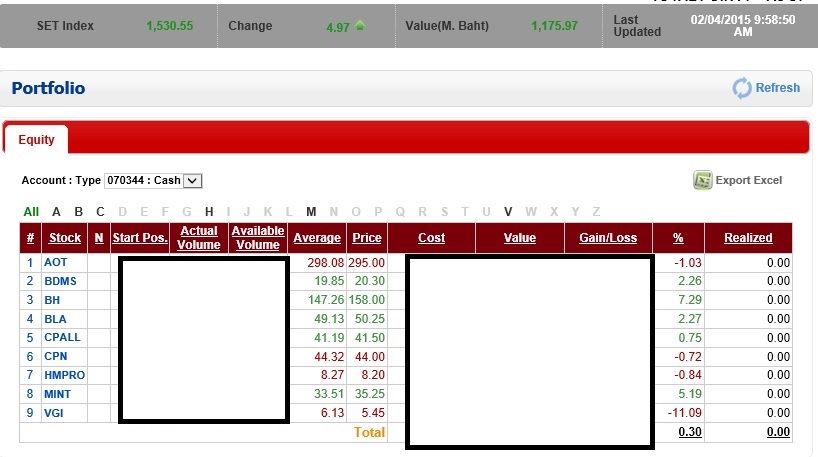Sort by Realized column header
Viewport: 818px width, 457px height.
pos(748,238)
